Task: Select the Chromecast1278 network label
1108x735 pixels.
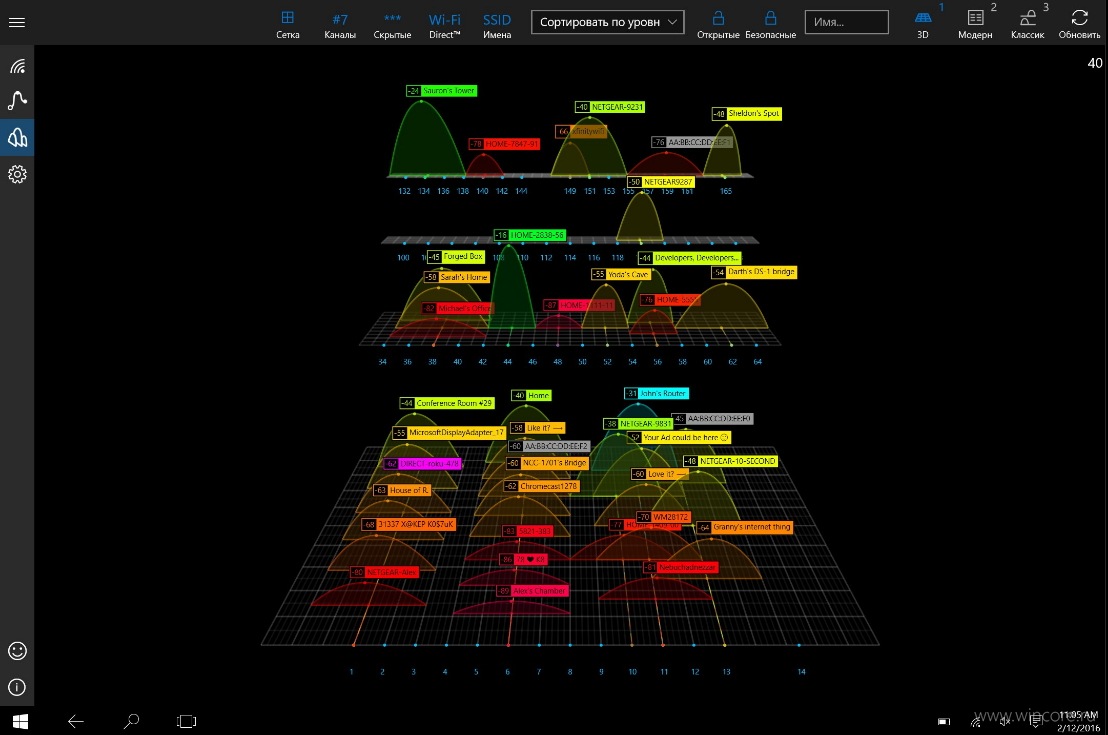Action: pyautogui.click(x=542, y=486)
